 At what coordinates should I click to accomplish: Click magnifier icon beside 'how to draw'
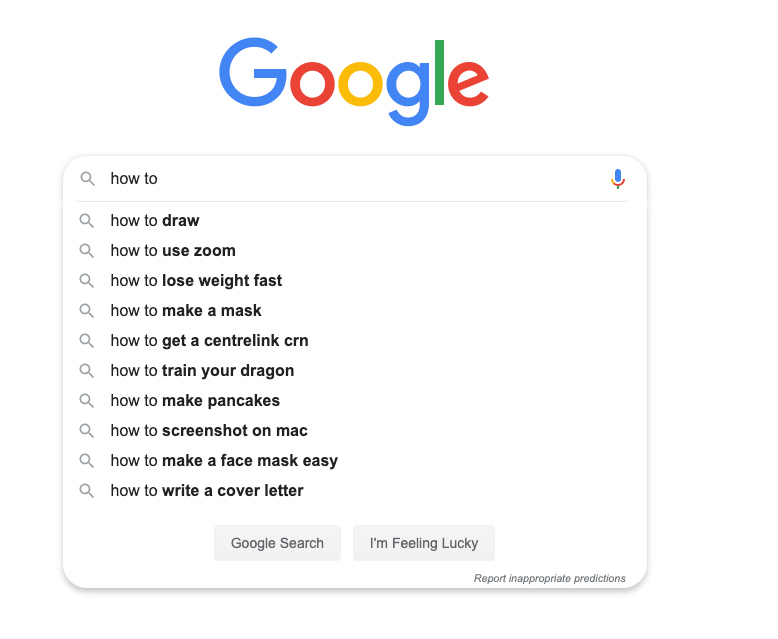click(x=87, y=221)
